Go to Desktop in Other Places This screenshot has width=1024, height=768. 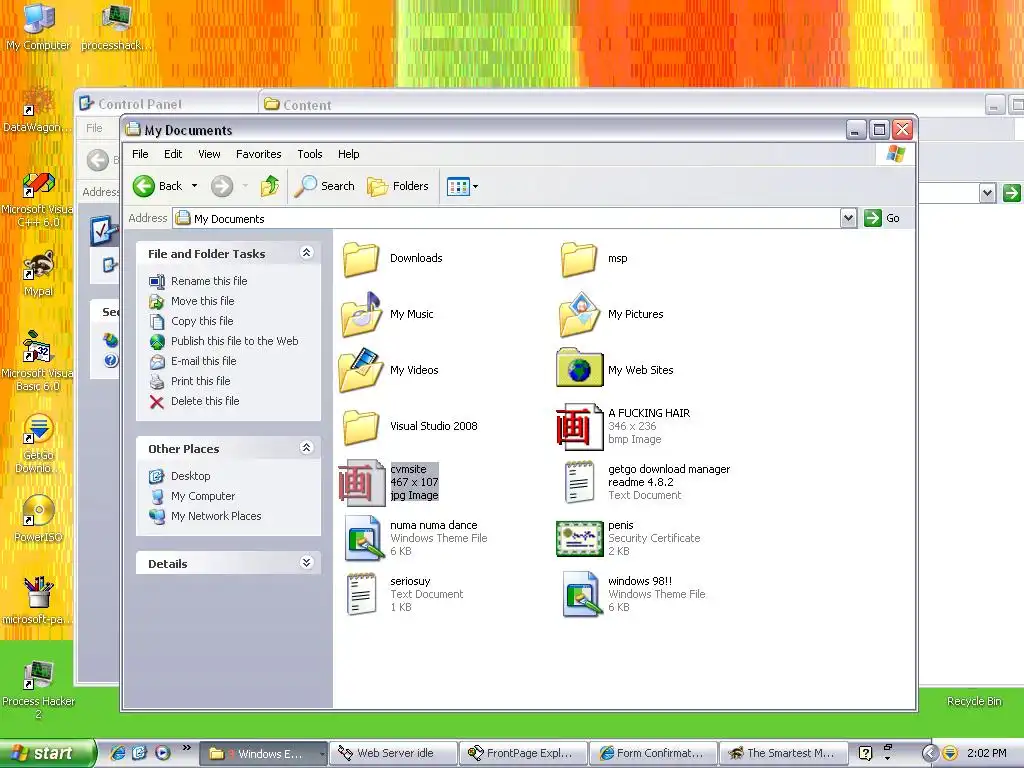[180, 476]
